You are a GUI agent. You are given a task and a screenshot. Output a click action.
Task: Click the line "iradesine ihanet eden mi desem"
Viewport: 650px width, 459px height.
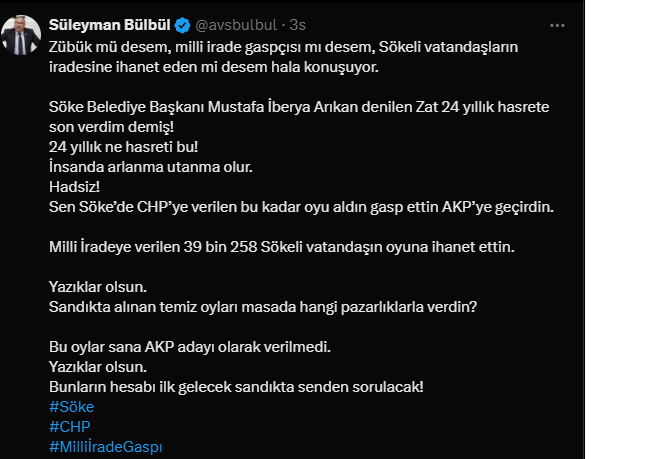[x=214, y=67]
